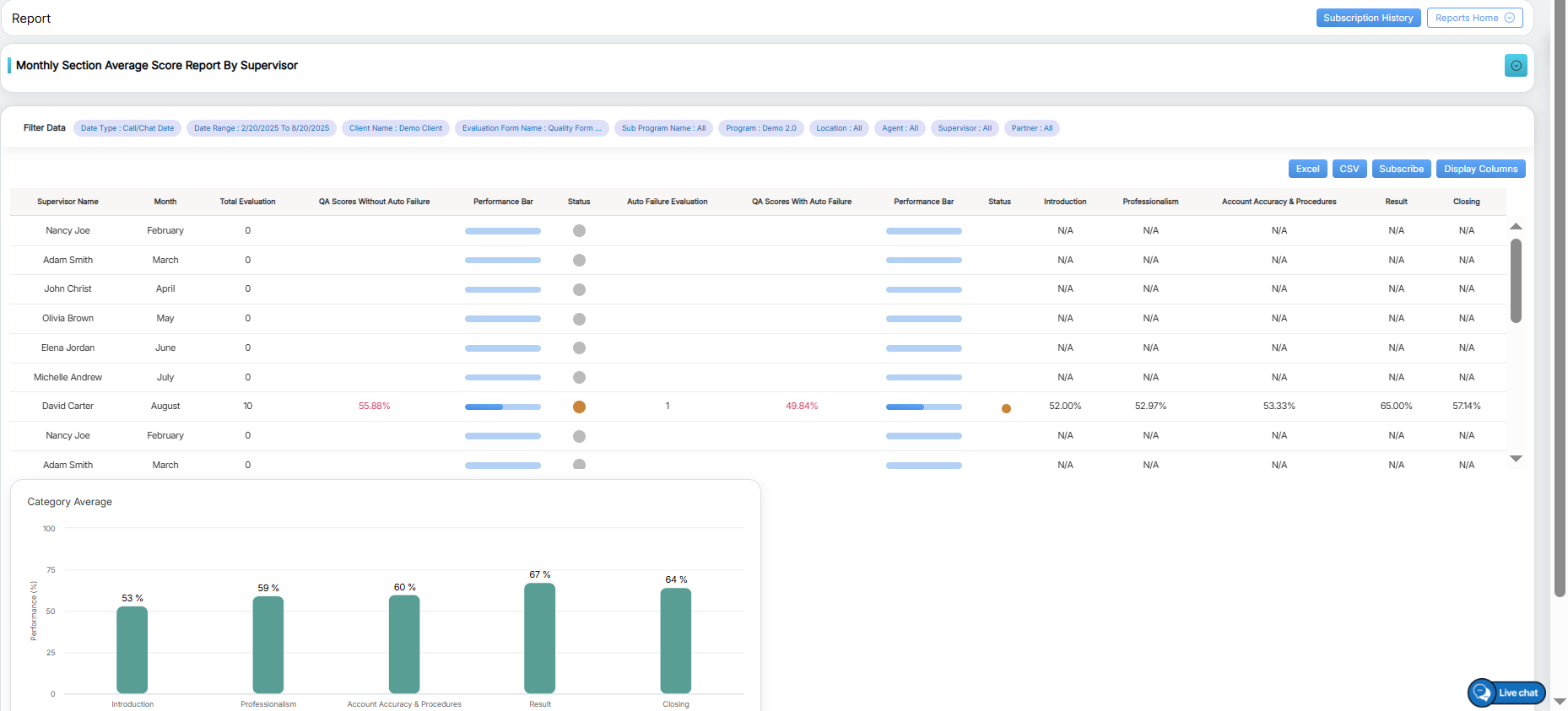Screen dimensions: 1568x711
Task: Click the table's vertical scrollbar thumb
Action: [1516, 281]
